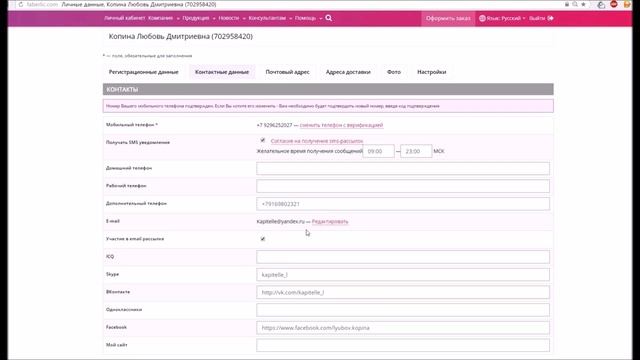Click Редактировать link next to the e-mail
Screen dimensions: 640x360
pyautogui.click(x=330, y=222)
